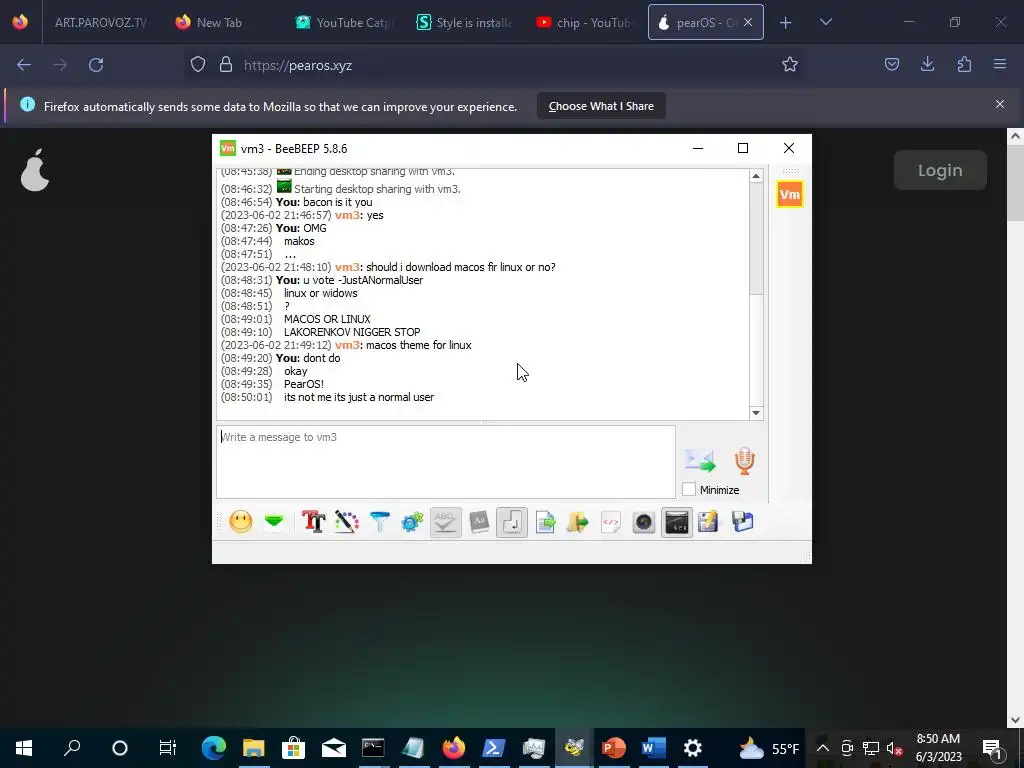Click the pearos.xyz URL address bar
This screenshot has width=1024, height=768.
pyautogui.click(x=496, y=65)
